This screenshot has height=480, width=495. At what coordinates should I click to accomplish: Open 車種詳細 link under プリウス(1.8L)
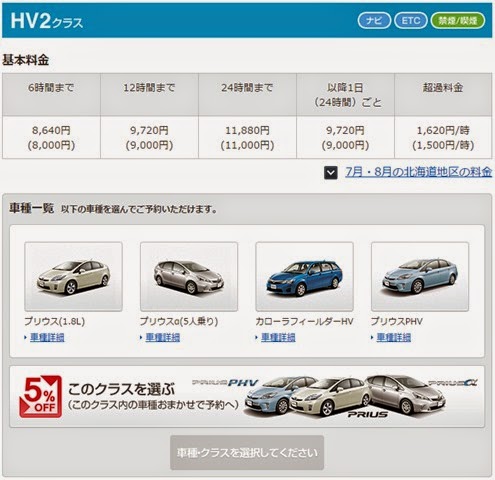(47, 337)
